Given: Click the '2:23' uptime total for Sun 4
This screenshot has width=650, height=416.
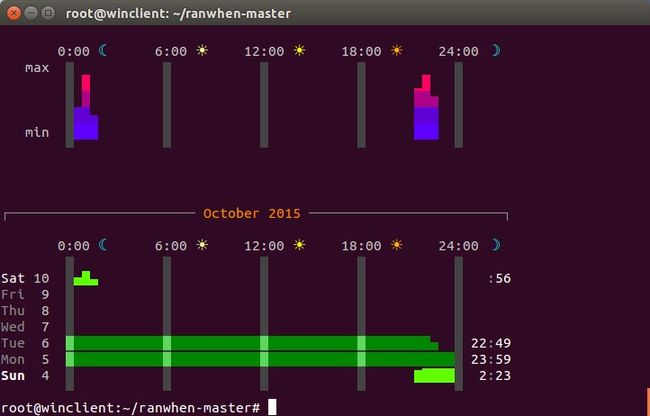Looking at the screenshot, I should pyautogui.click(x=495, y=376).
